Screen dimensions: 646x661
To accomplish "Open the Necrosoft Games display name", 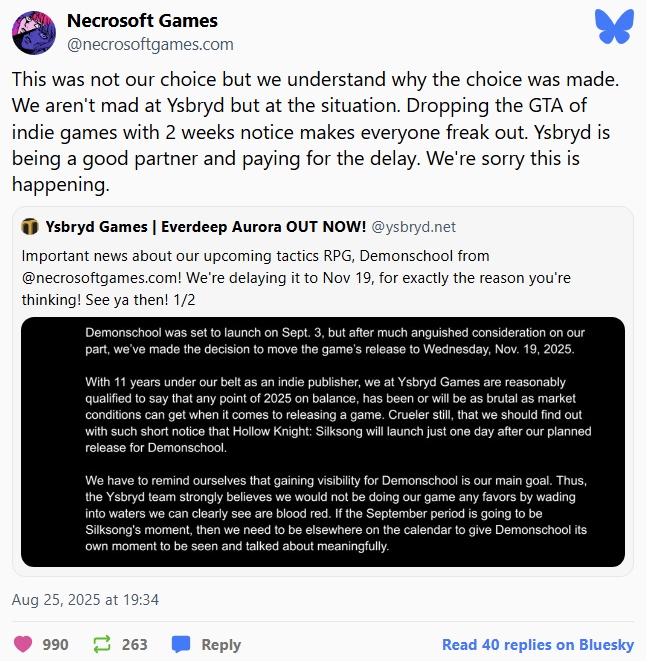I will pyautogui.click(x=141, y=21).
